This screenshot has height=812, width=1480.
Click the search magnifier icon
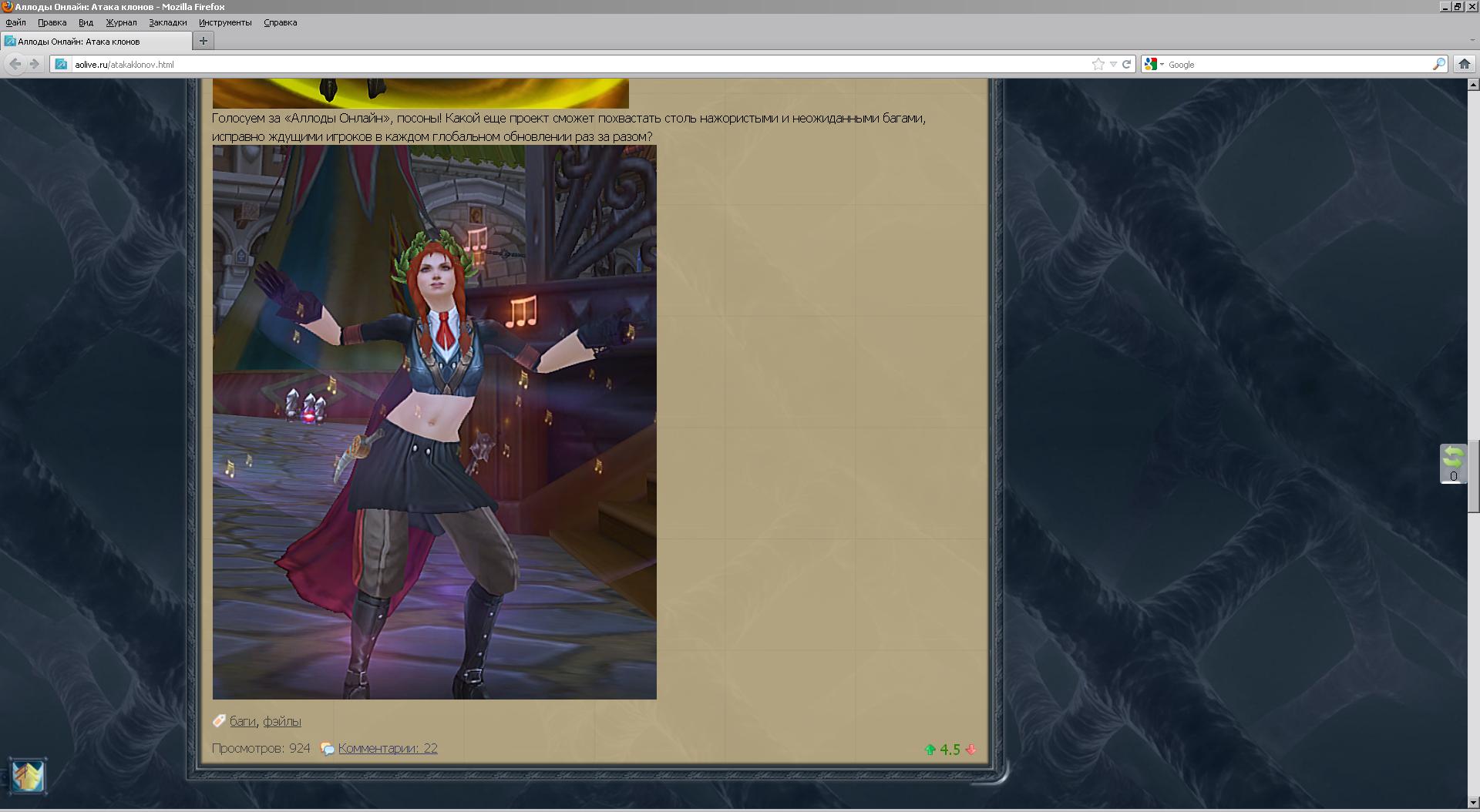tap(1438, 65)
